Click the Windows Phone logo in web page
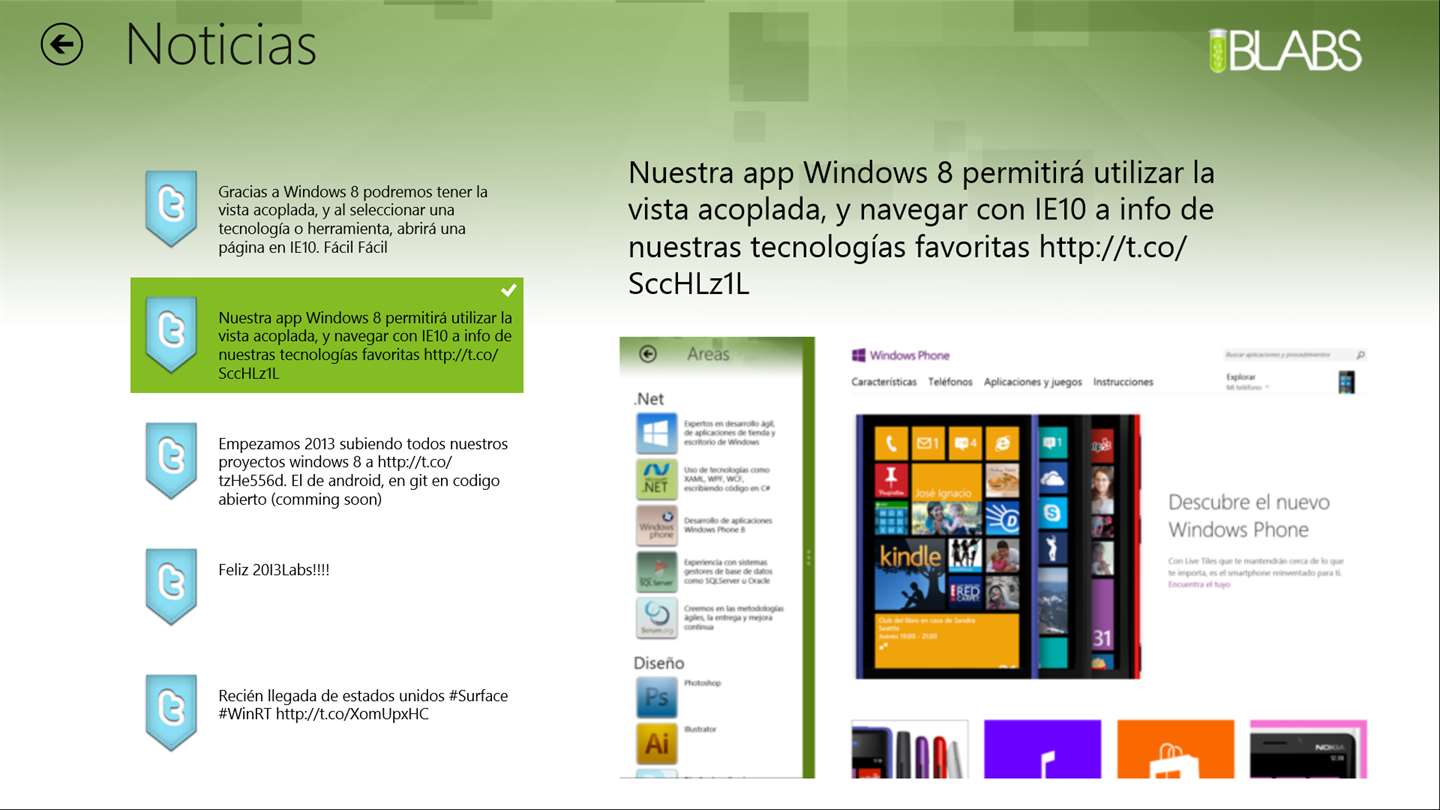 pyautogui.click(x=900, y=355)
